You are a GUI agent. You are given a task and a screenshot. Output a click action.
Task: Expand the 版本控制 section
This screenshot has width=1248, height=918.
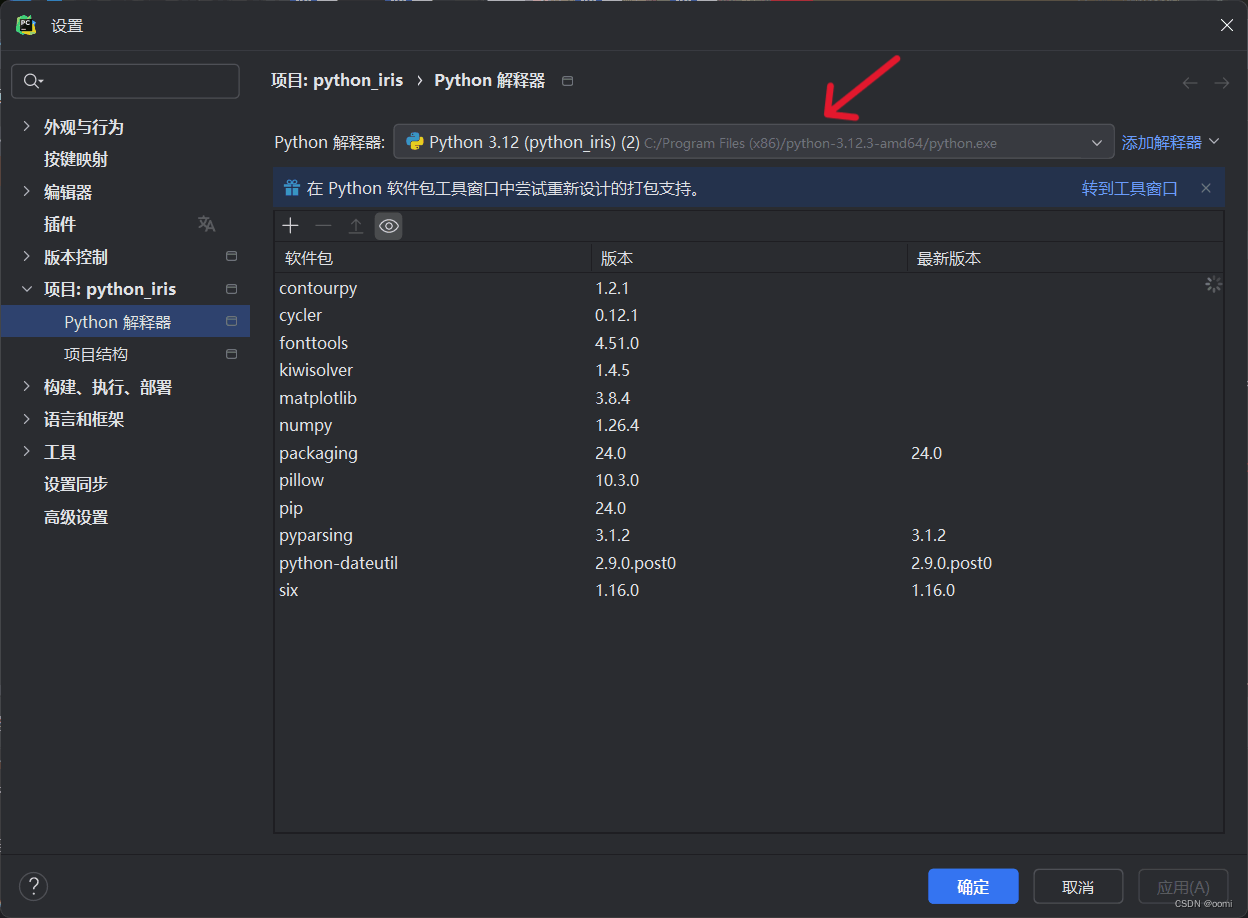click(x=27, y=257)
